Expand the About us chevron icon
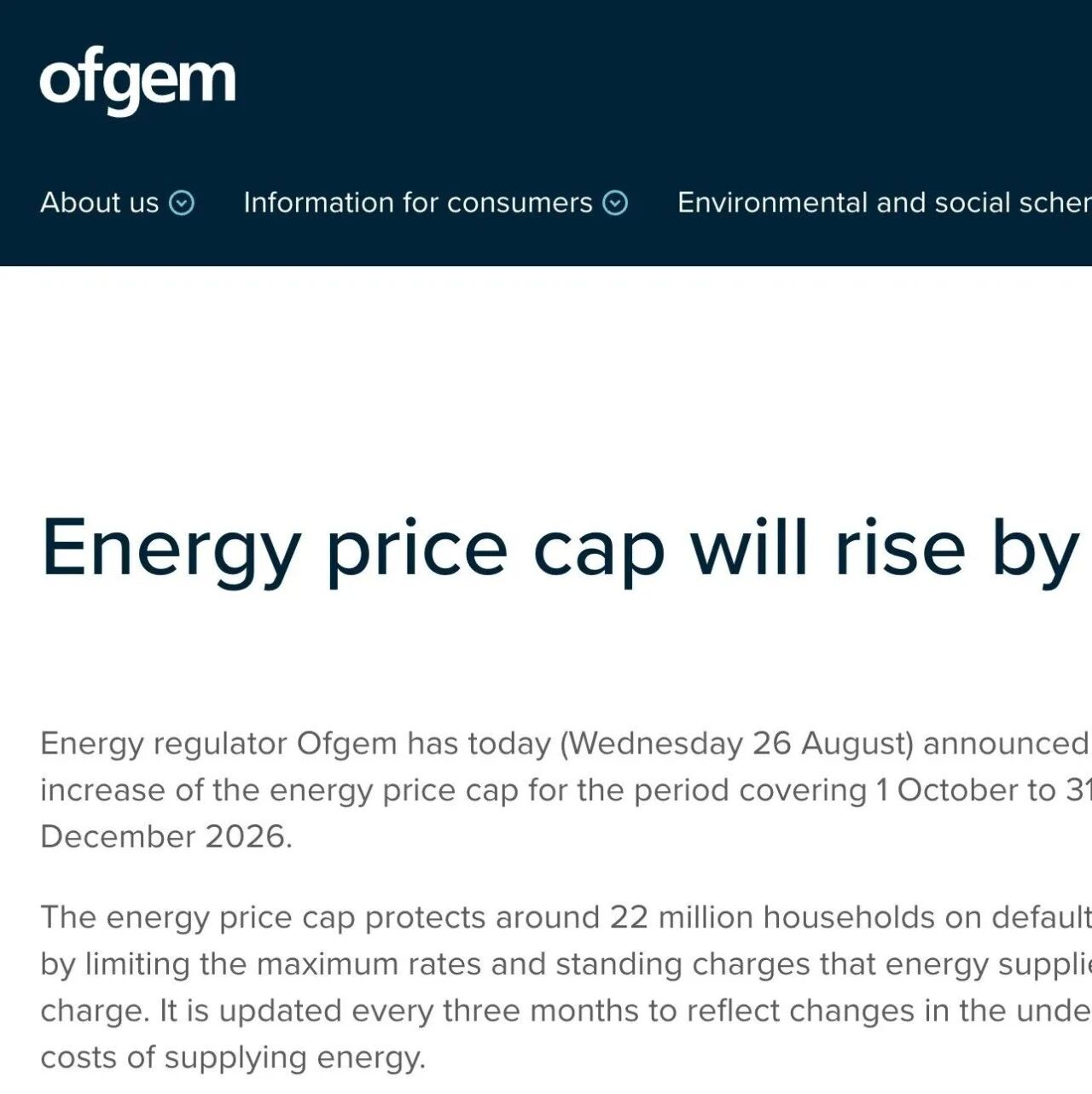 pos(182,203)
